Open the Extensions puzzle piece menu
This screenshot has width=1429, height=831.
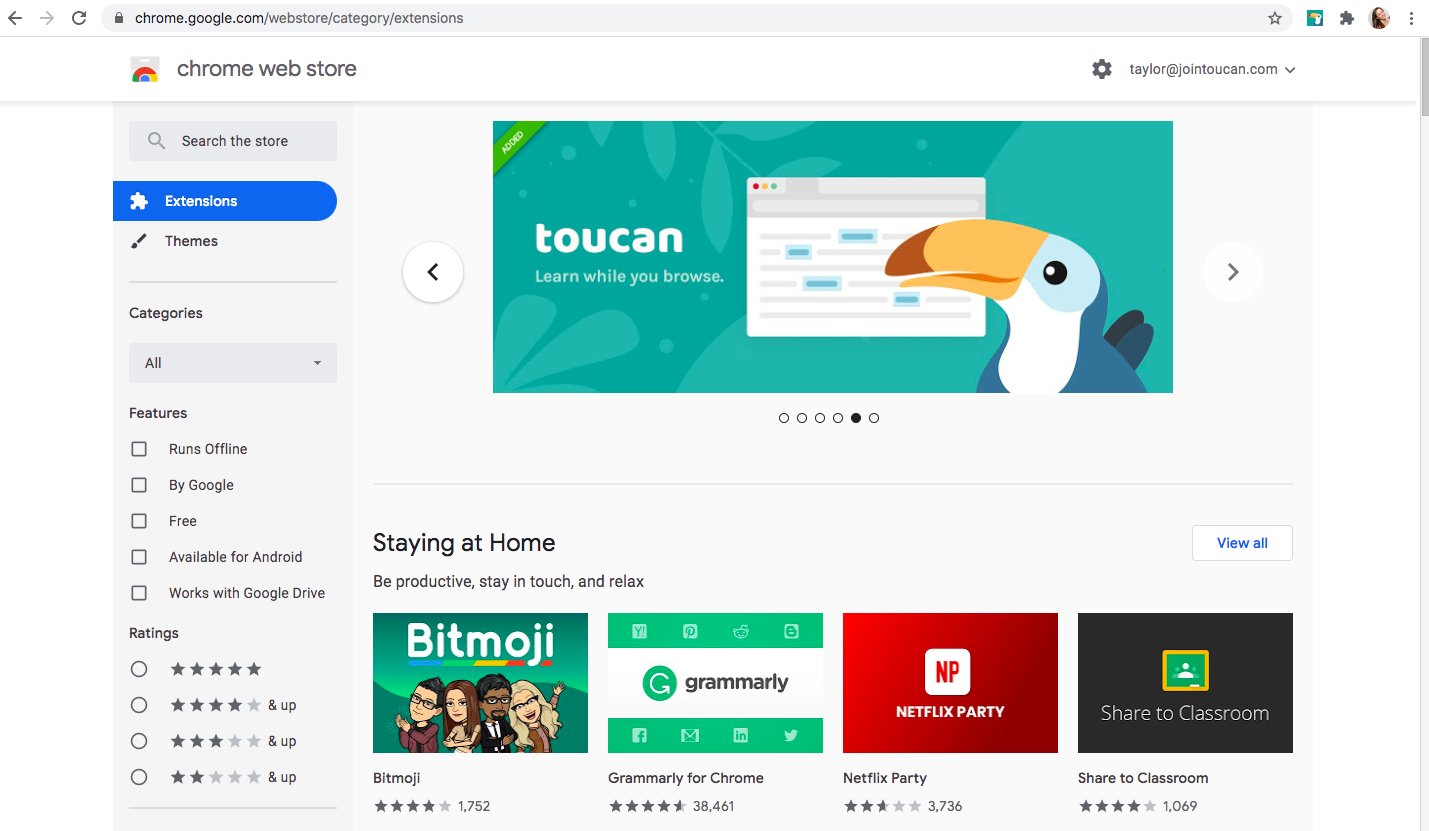point(1347,18)
